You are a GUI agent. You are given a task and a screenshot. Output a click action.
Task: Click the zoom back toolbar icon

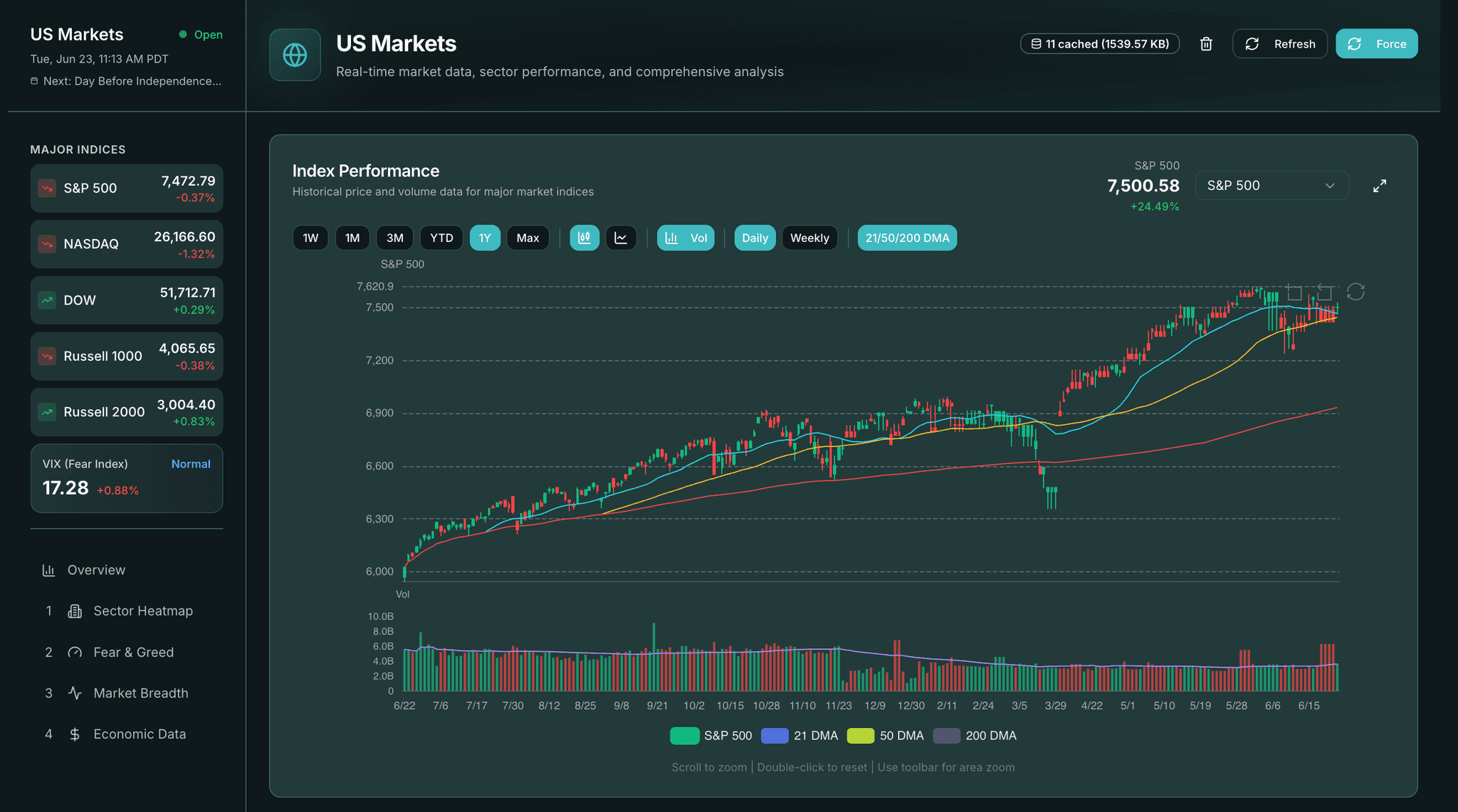pos(1324,292)
